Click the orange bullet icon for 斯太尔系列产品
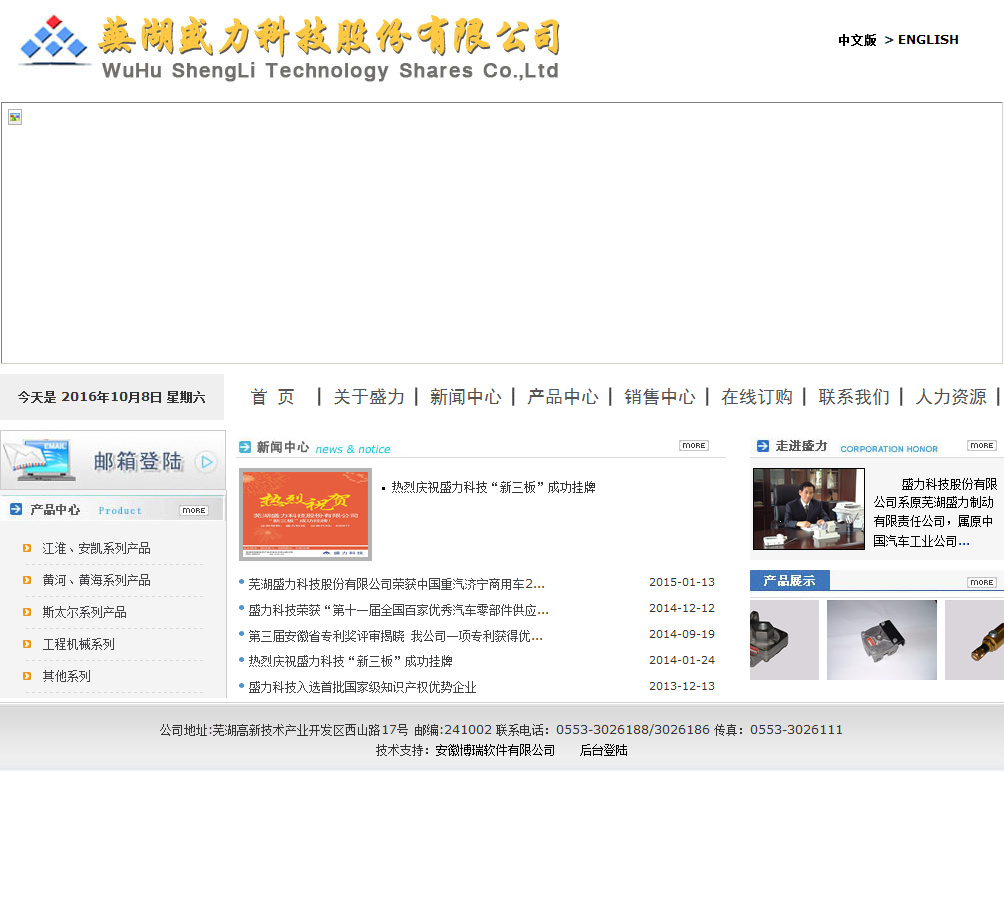Screen dimensions: 1004x913 point(27,612)
